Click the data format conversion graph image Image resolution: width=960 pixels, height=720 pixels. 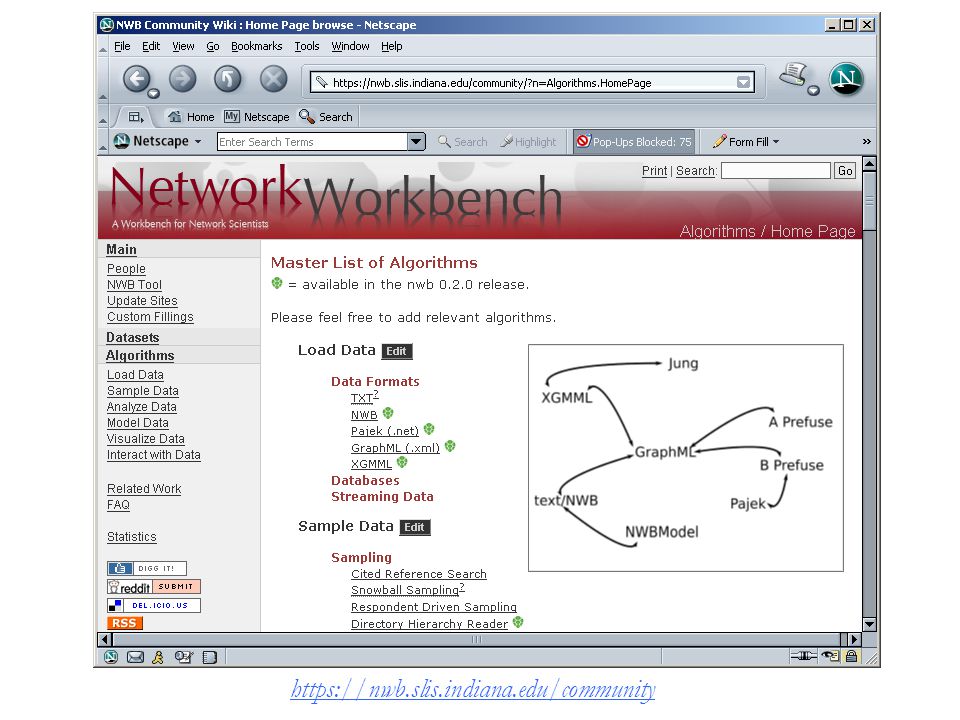click(686, 458)
